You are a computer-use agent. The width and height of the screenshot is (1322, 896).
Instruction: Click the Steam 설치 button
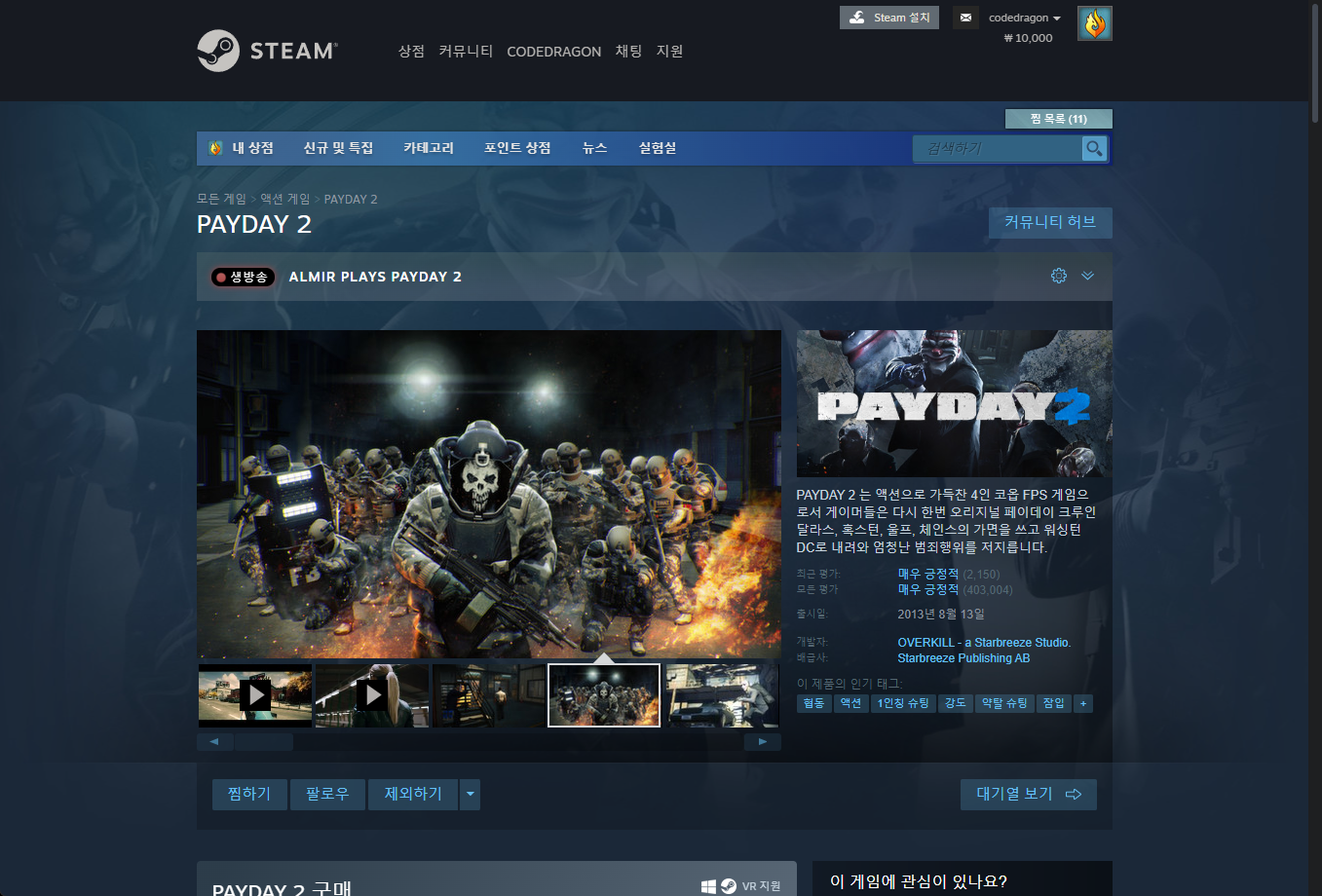click(x=889, y=18)
